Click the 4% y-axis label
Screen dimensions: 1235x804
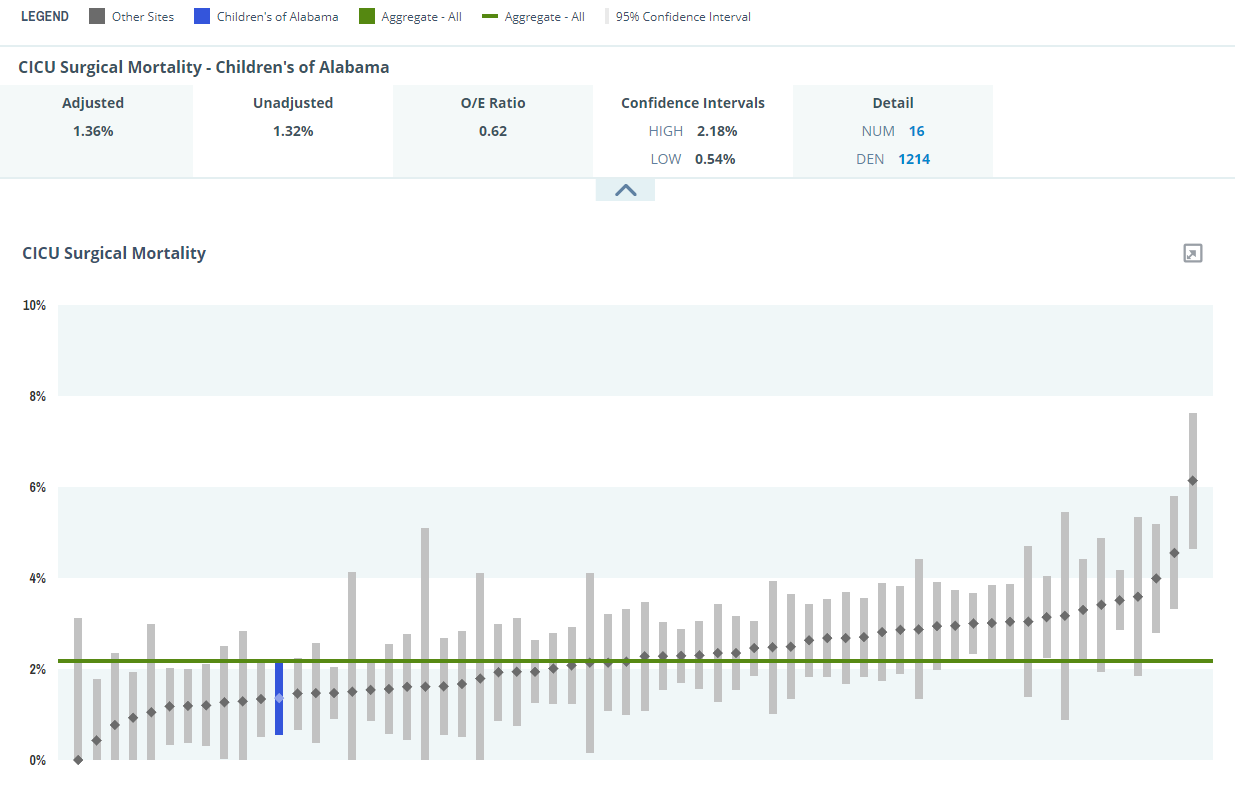point(37,578)
